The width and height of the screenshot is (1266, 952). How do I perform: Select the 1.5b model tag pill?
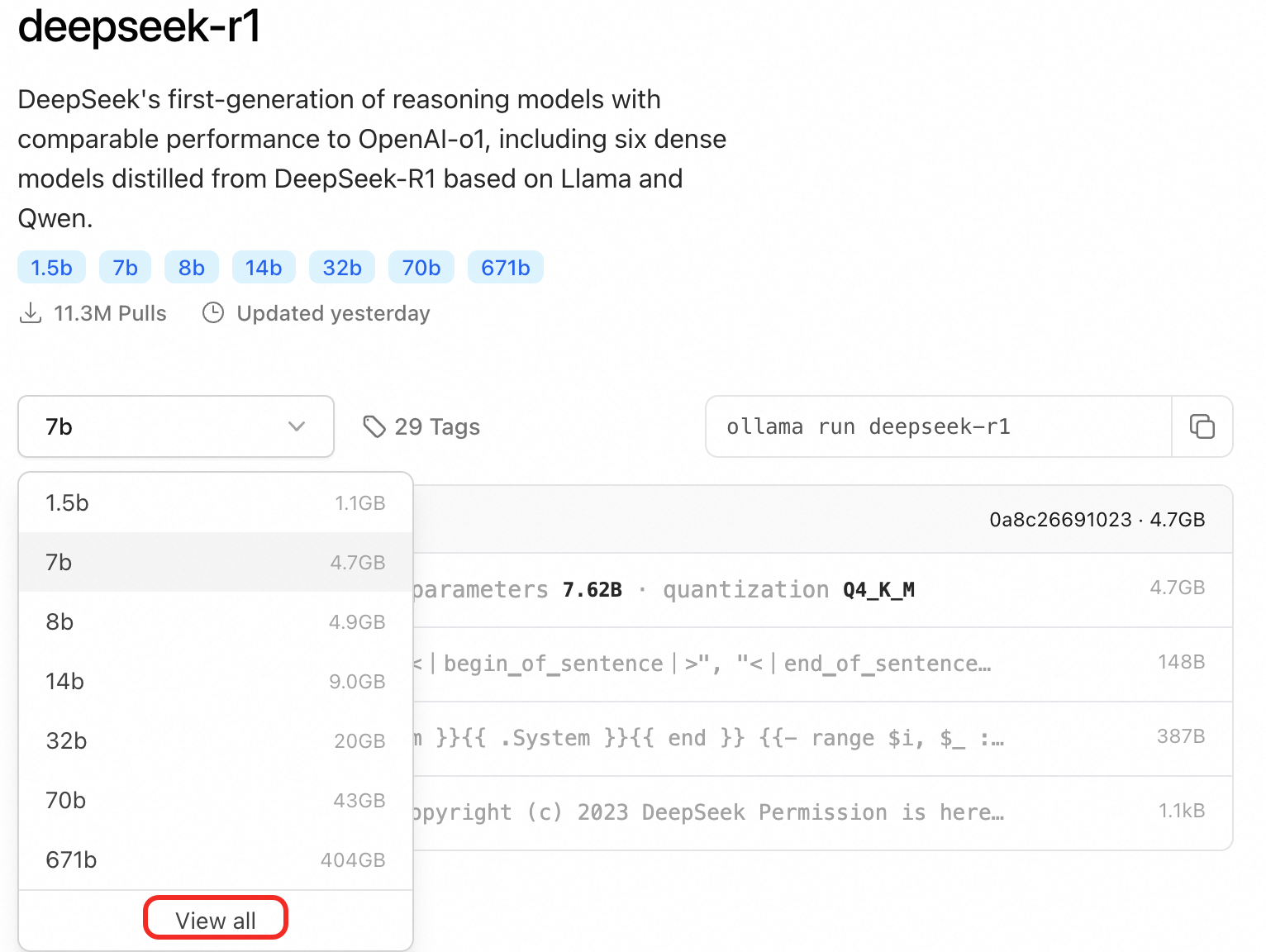click(x=50, y=267)
